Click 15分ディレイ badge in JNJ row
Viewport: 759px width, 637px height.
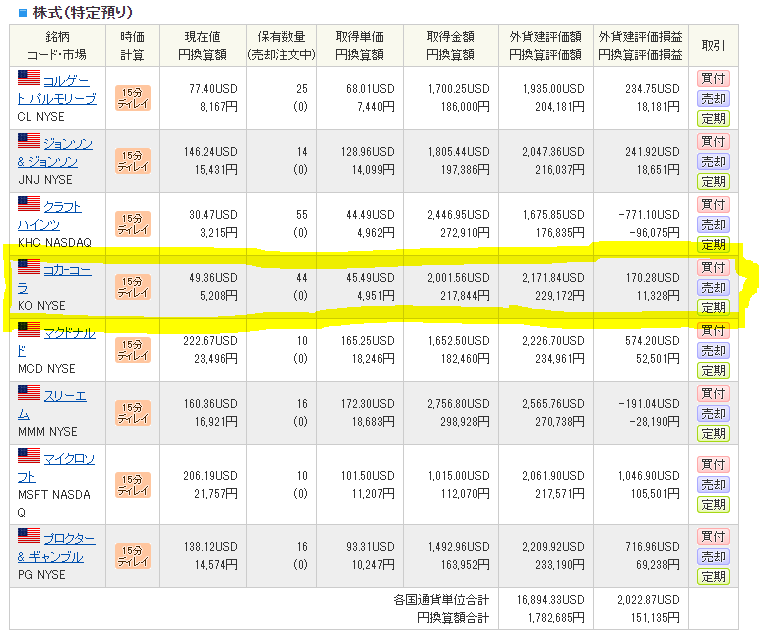(x=133, y=161)
